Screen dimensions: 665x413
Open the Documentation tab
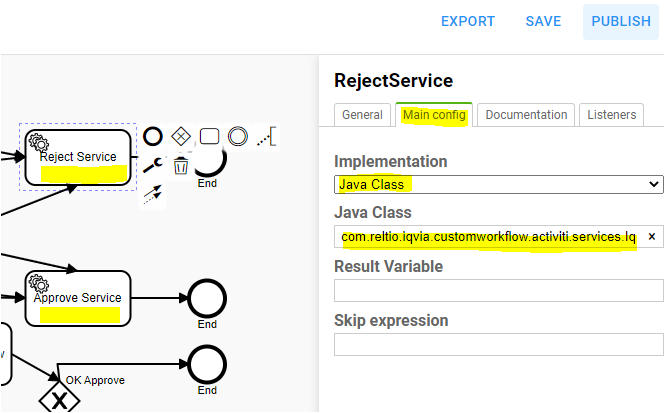coord(526,115)
